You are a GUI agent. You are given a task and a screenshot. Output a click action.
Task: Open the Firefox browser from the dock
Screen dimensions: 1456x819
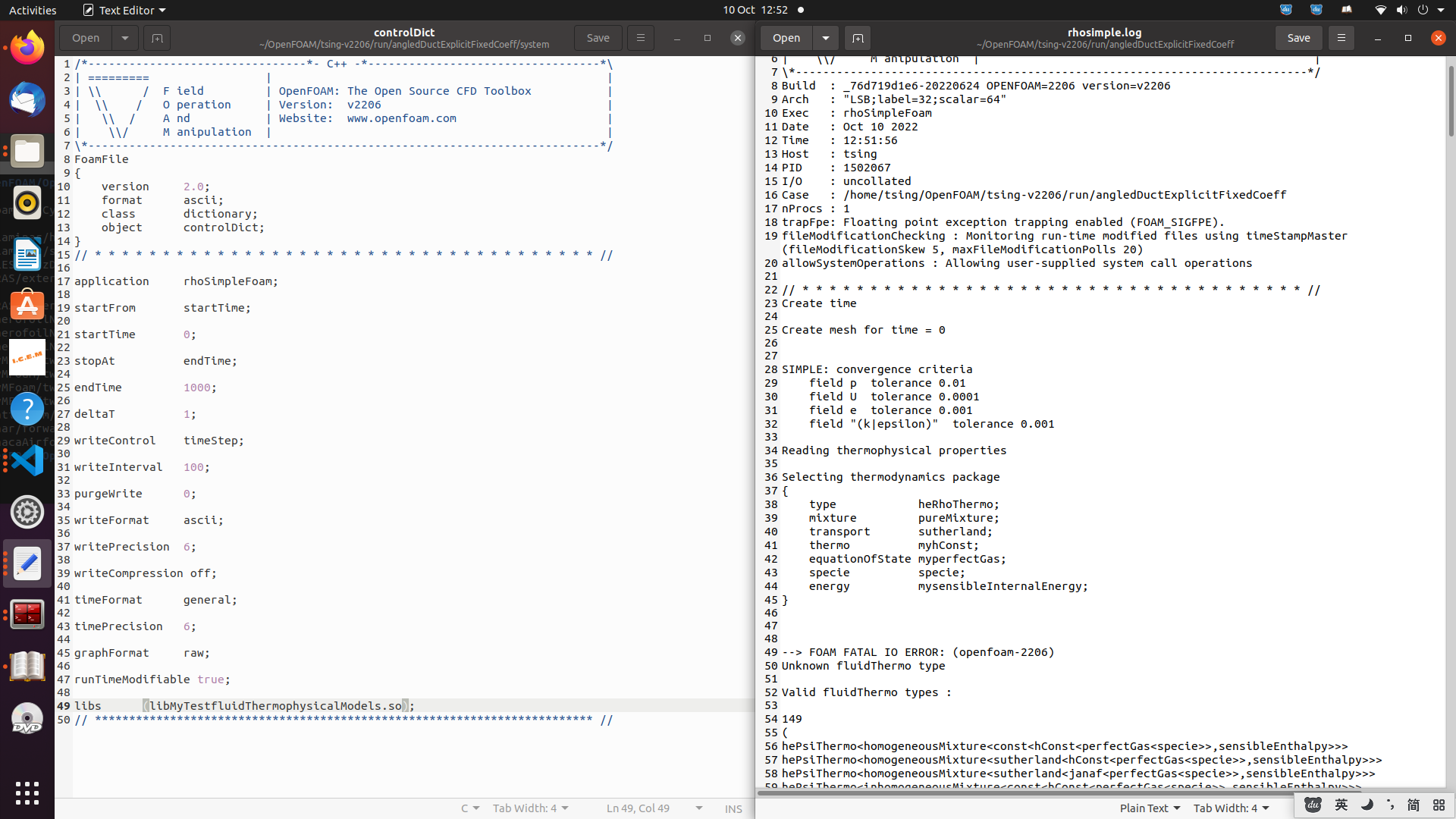[27, 47]
